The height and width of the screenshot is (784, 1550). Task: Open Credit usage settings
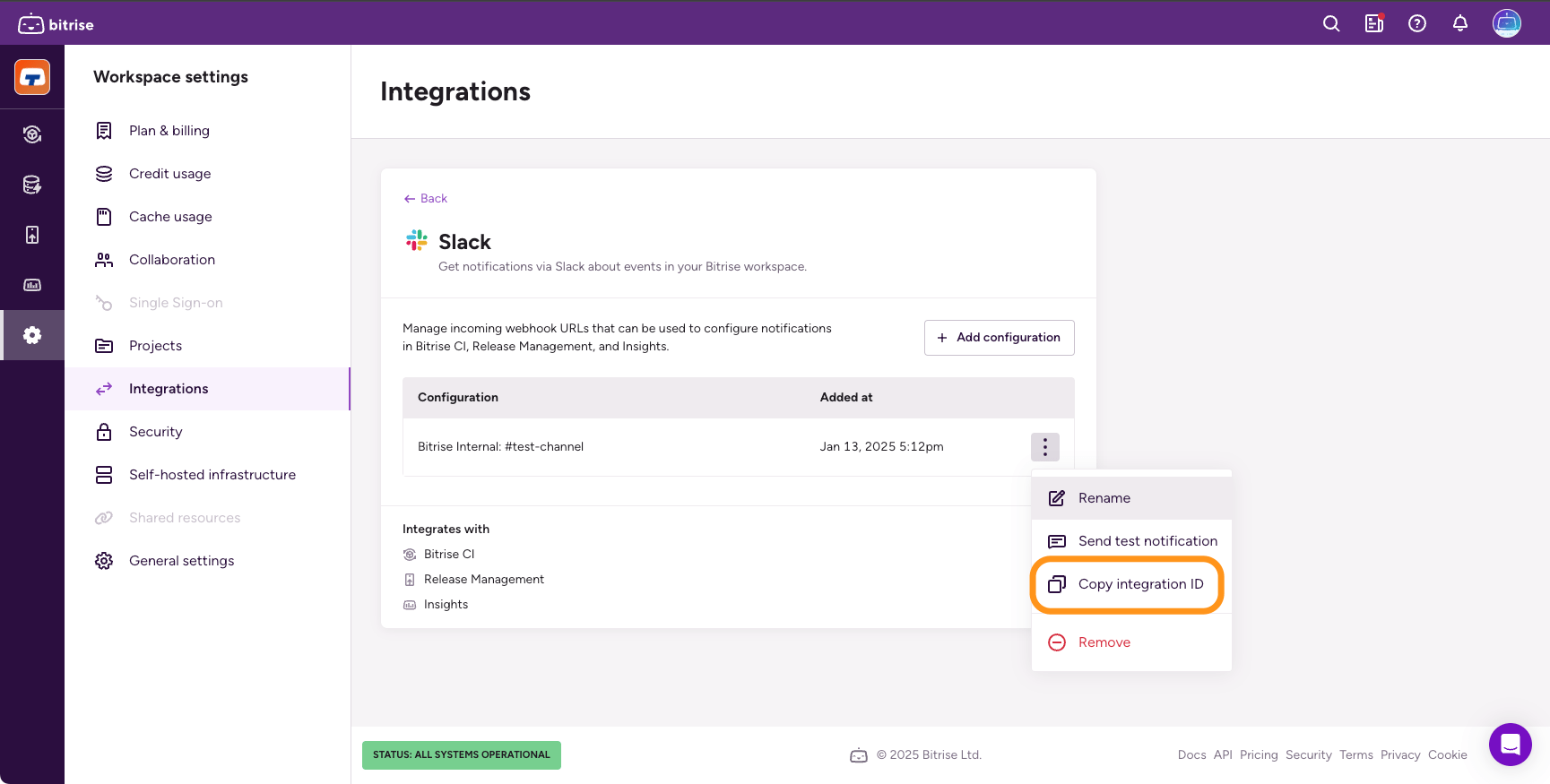coord(207,174)
